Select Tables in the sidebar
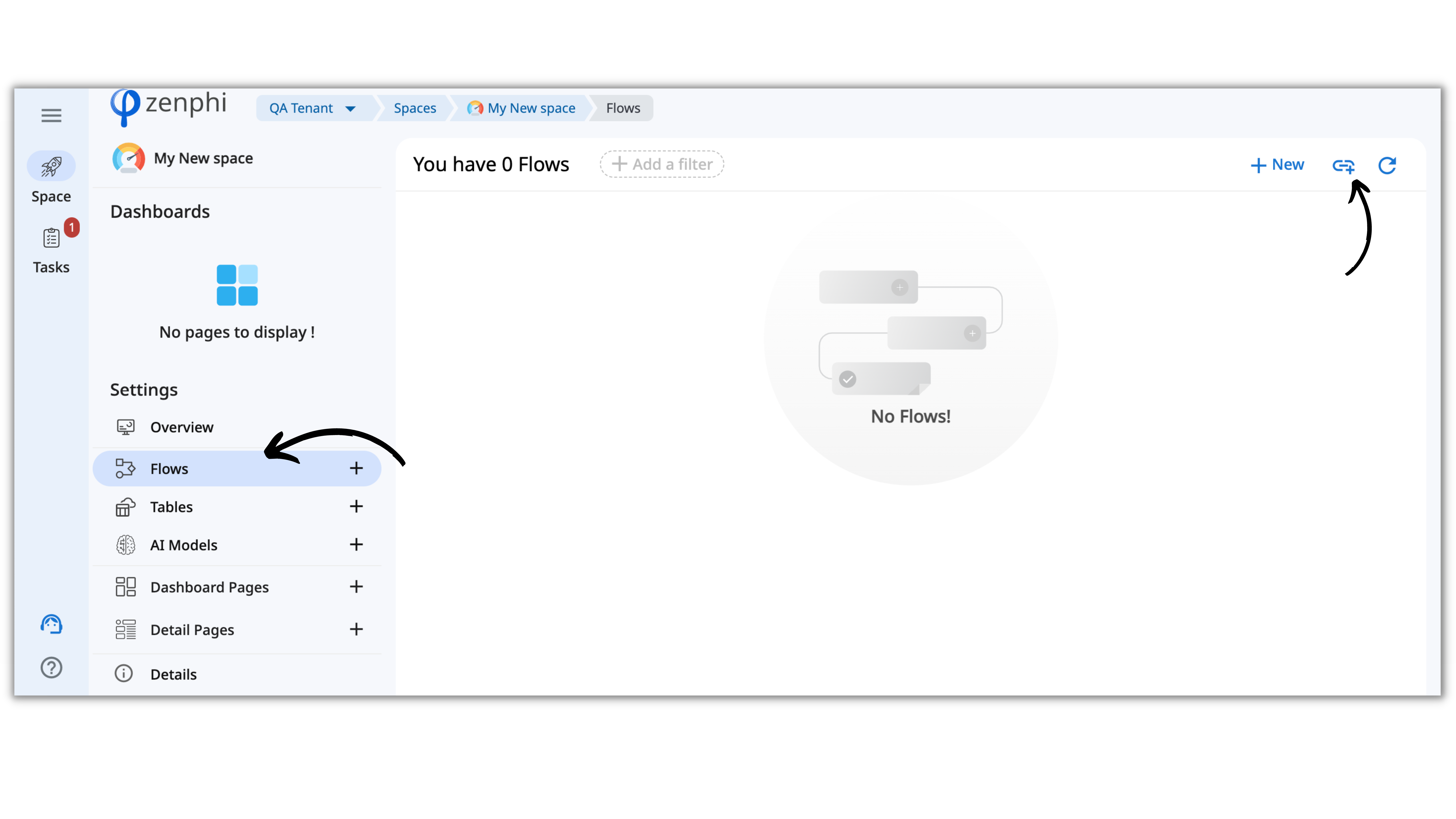This screenshot has width=1456, height=819. [x=171, y=507]
